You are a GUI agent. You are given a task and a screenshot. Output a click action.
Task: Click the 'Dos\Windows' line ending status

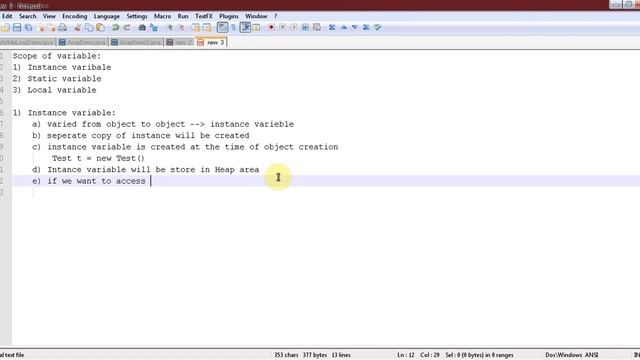pos(564,355)
